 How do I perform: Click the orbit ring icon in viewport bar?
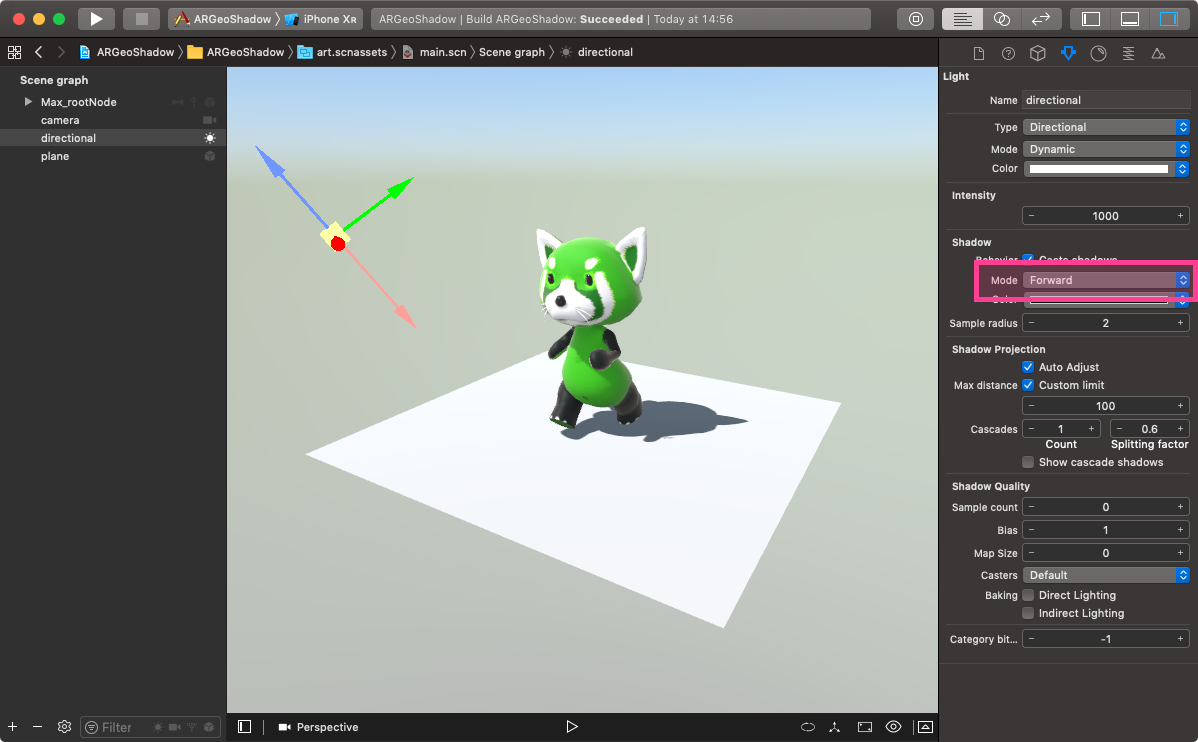808,727
